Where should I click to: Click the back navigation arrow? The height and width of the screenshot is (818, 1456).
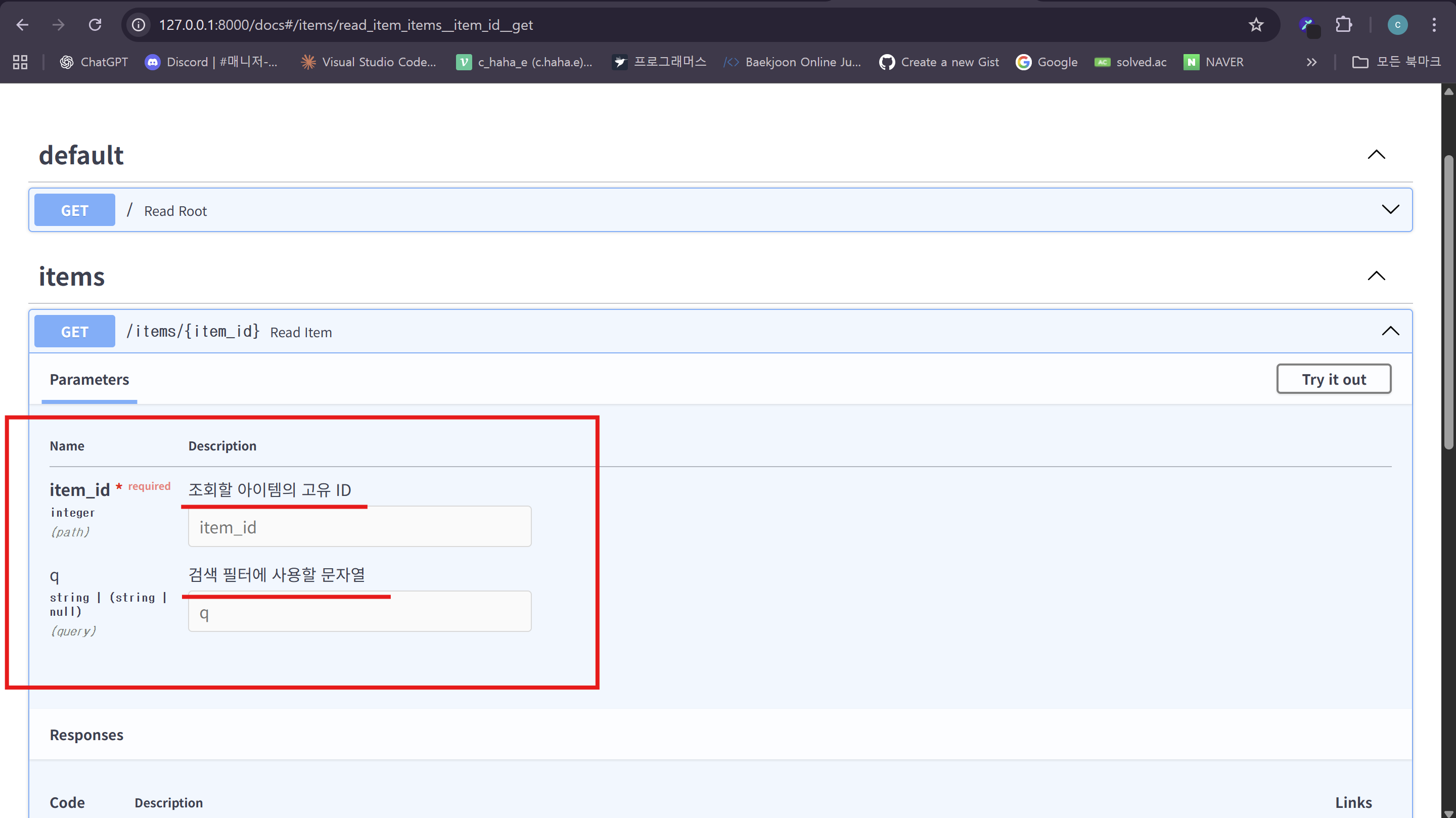tap(23, 25)
